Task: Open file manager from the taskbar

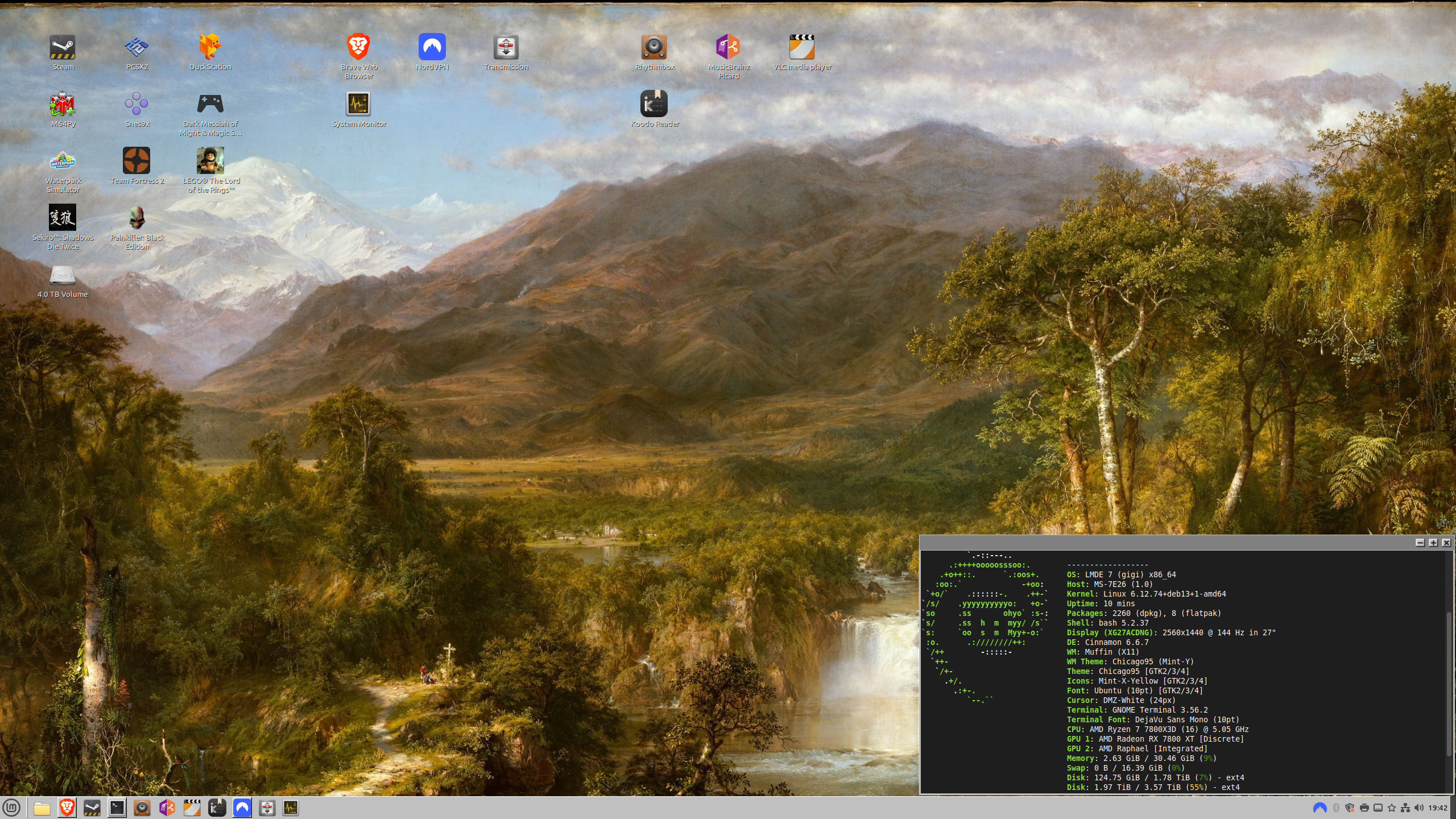Action: [42, 808]
